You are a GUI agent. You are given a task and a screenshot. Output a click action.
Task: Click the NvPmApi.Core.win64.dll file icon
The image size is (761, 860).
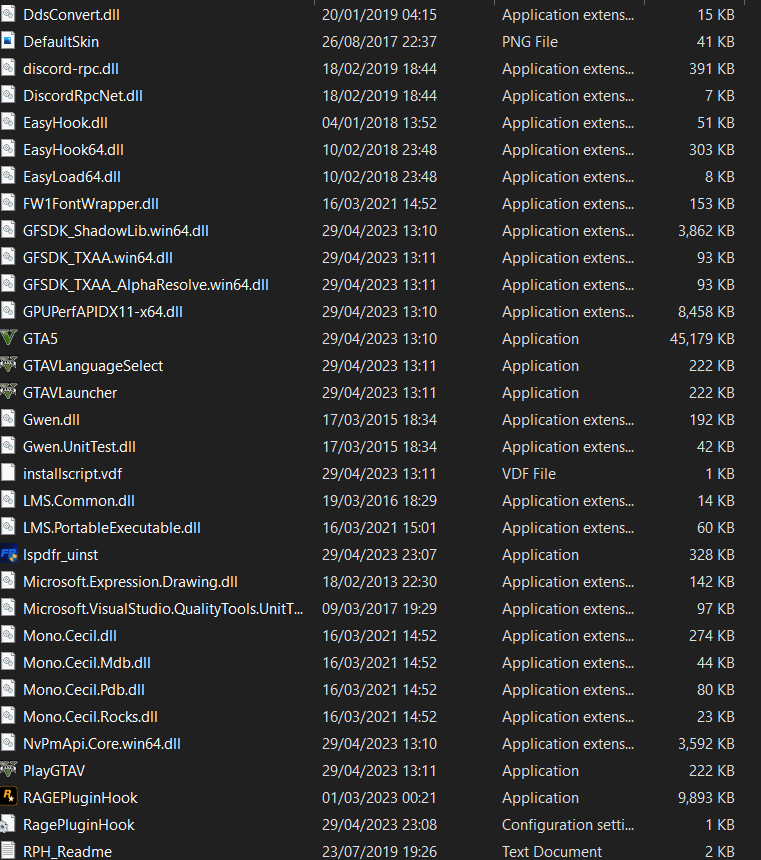point(8,743)
